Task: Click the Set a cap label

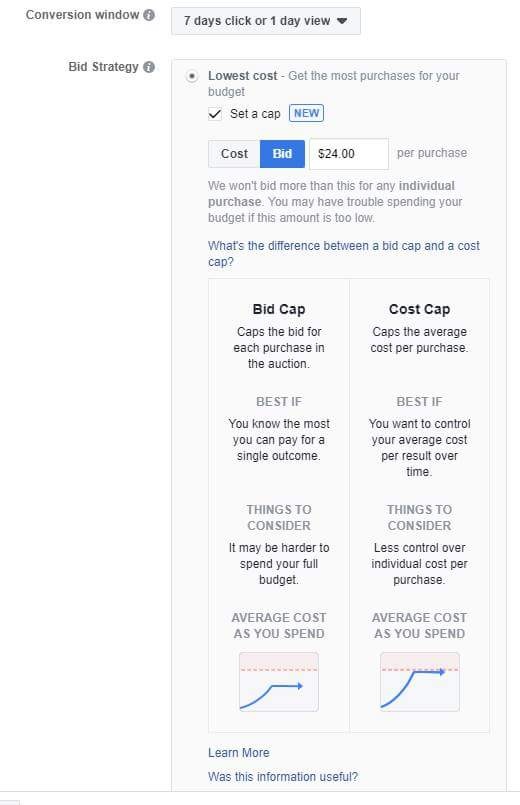Action: click(255, 113)
